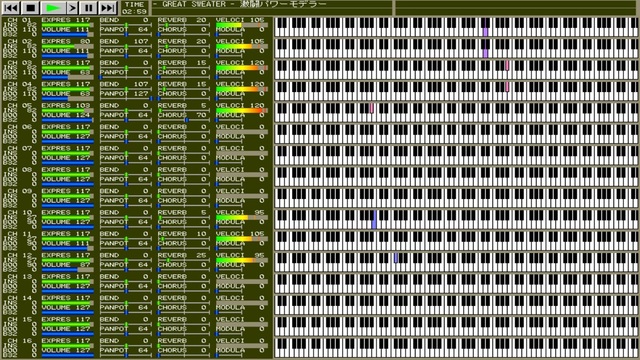640x360 pixels.
Task: Stop playback with the square stop button
Action: tap(30, 8)
